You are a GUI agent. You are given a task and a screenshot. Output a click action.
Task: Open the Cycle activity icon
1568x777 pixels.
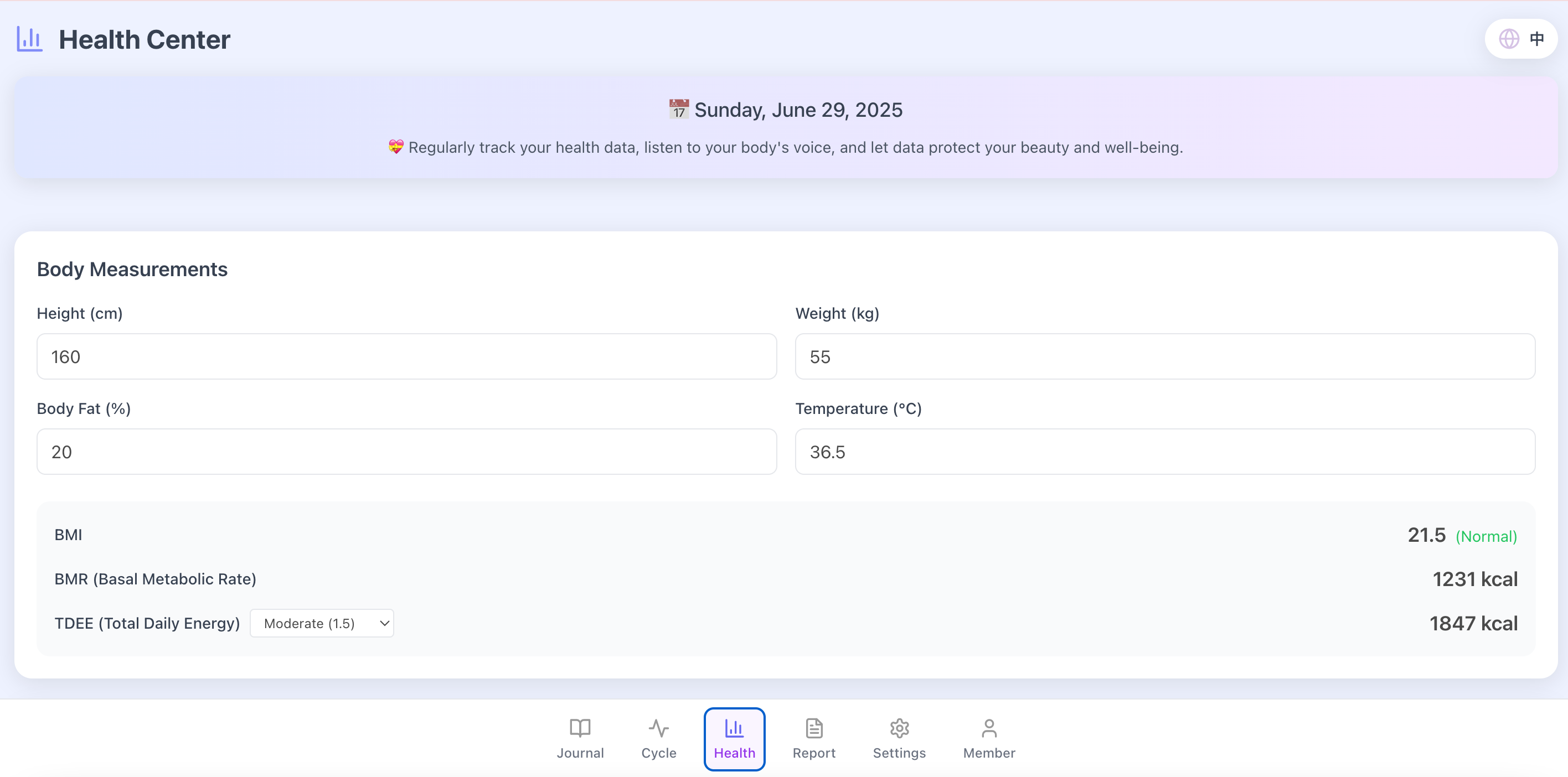click(658, 728)
